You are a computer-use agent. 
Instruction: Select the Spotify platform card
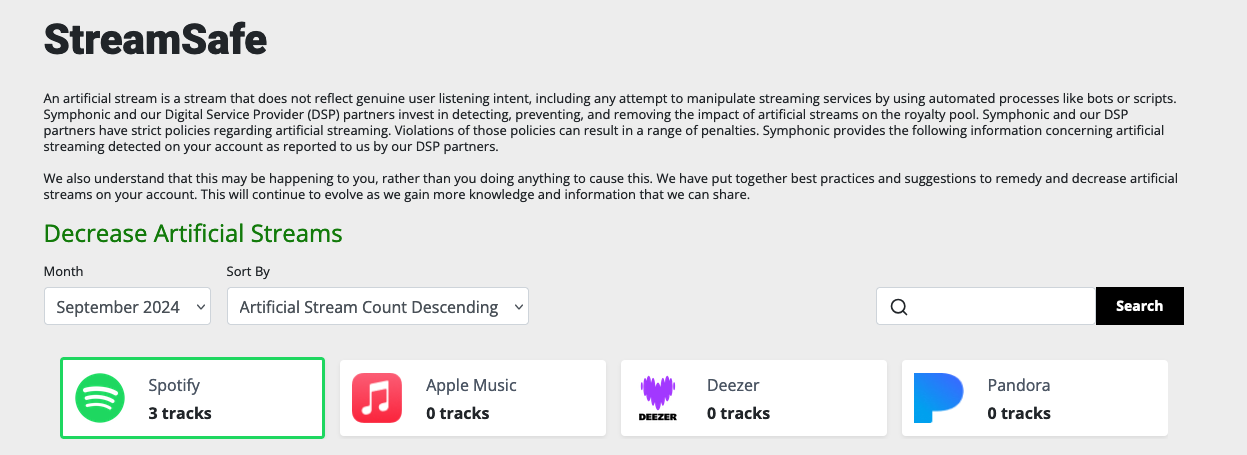(193, 398)
